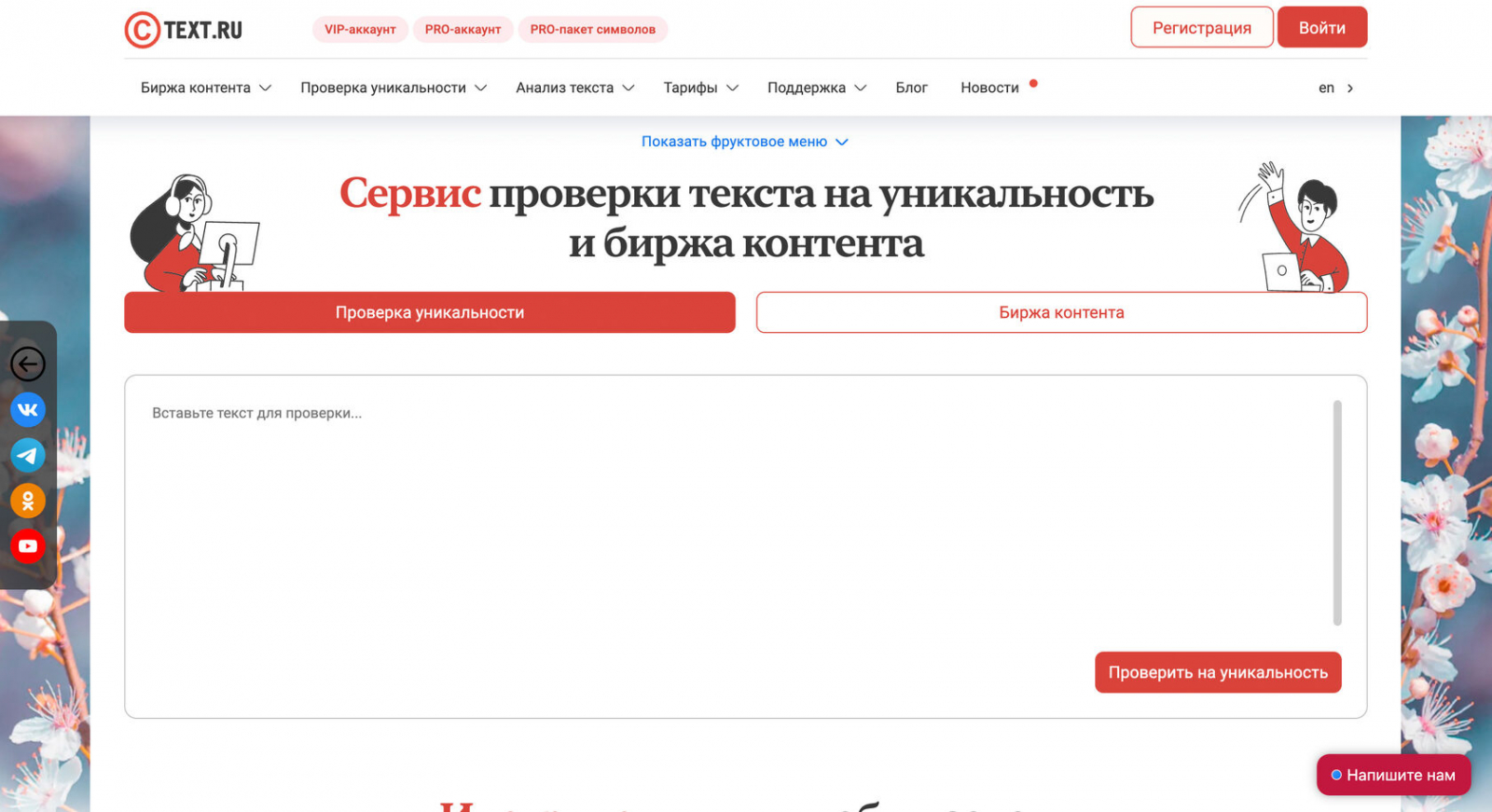Open the Odnoklassniki social icon
This screenshot has width=1492, height=812.
28,501
